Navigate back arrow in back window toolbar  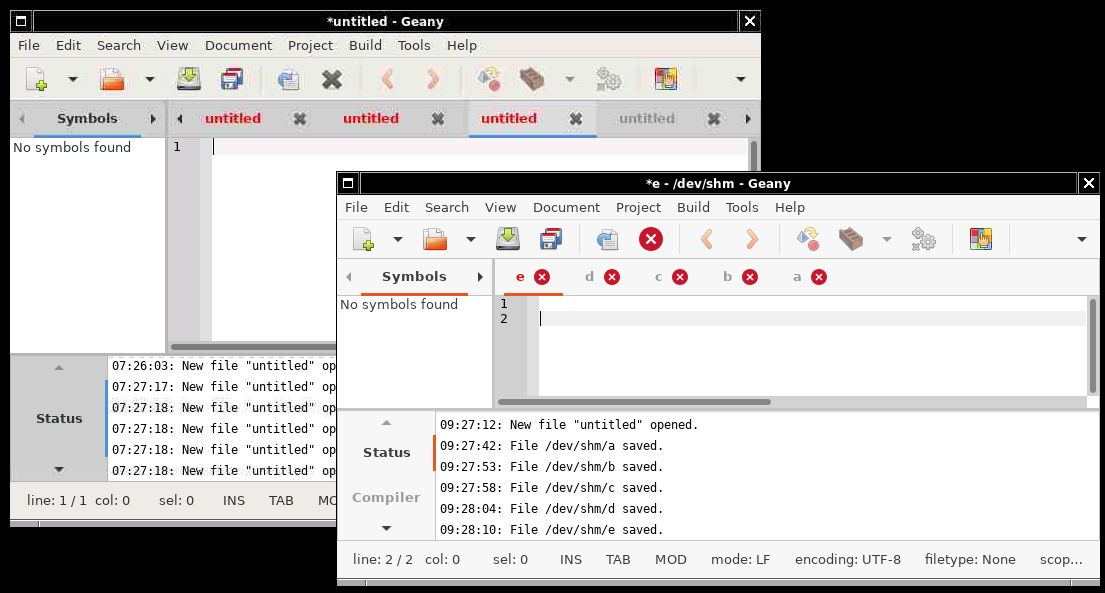coord(387,79)
